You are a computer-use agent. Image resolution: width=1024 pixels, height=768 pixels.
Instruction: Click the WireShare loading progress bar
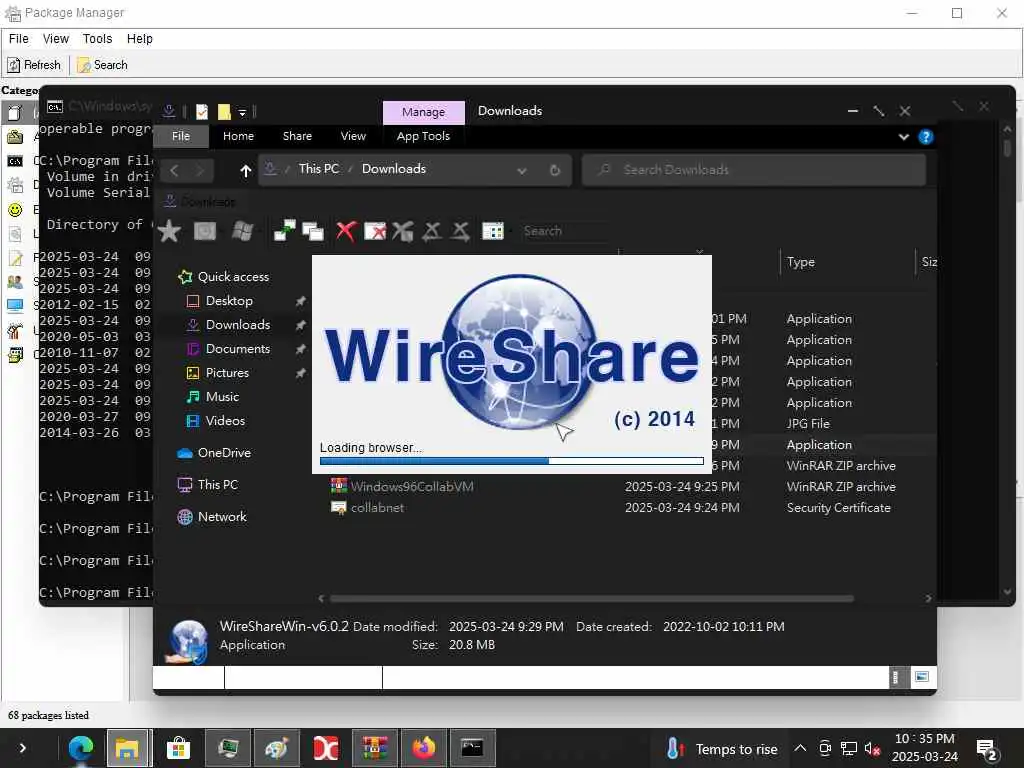(x=511, y=461)
